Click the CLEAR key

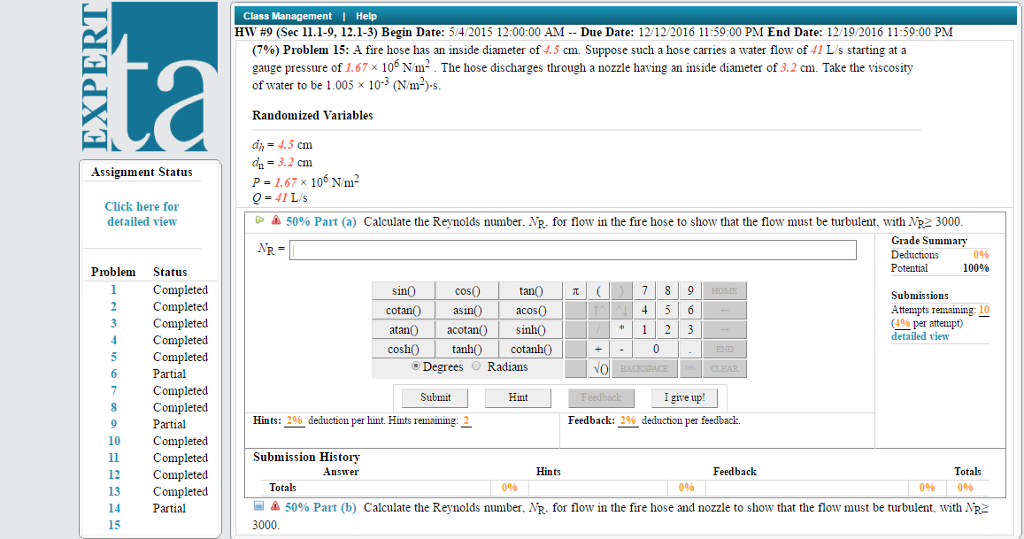(x=724, y=369)
